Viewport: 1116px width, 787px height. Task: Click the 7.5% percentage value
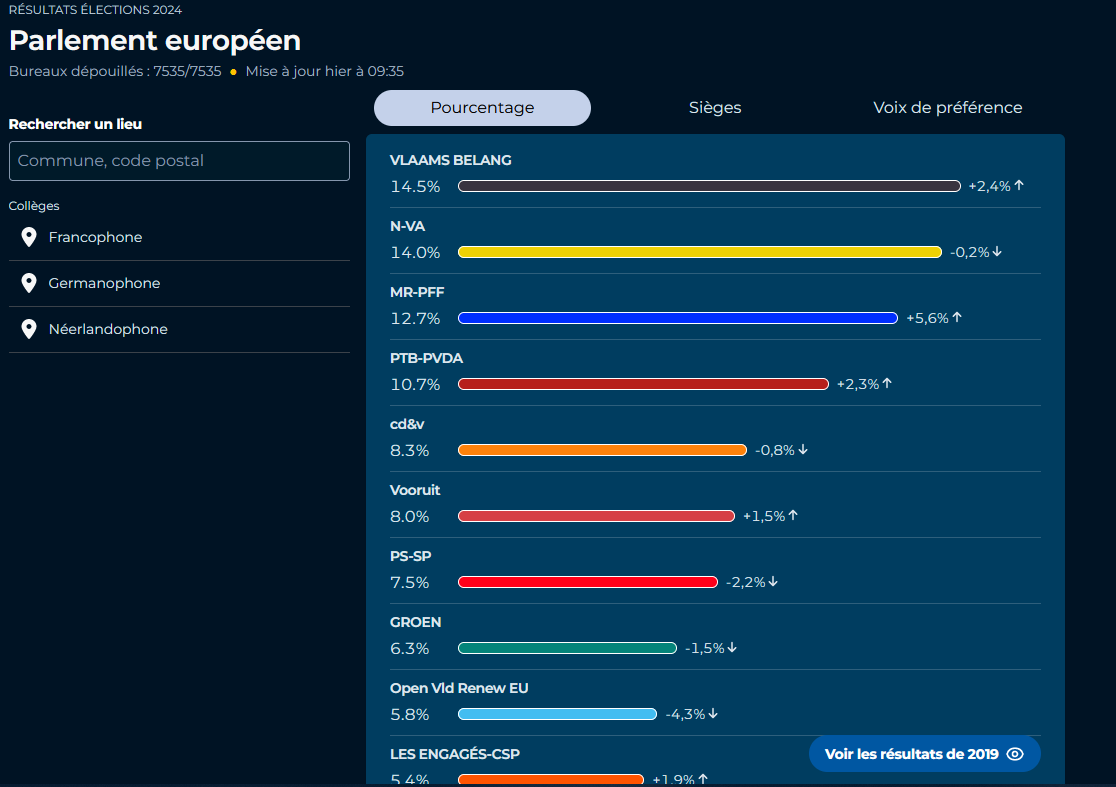click(x=410, y=583)
